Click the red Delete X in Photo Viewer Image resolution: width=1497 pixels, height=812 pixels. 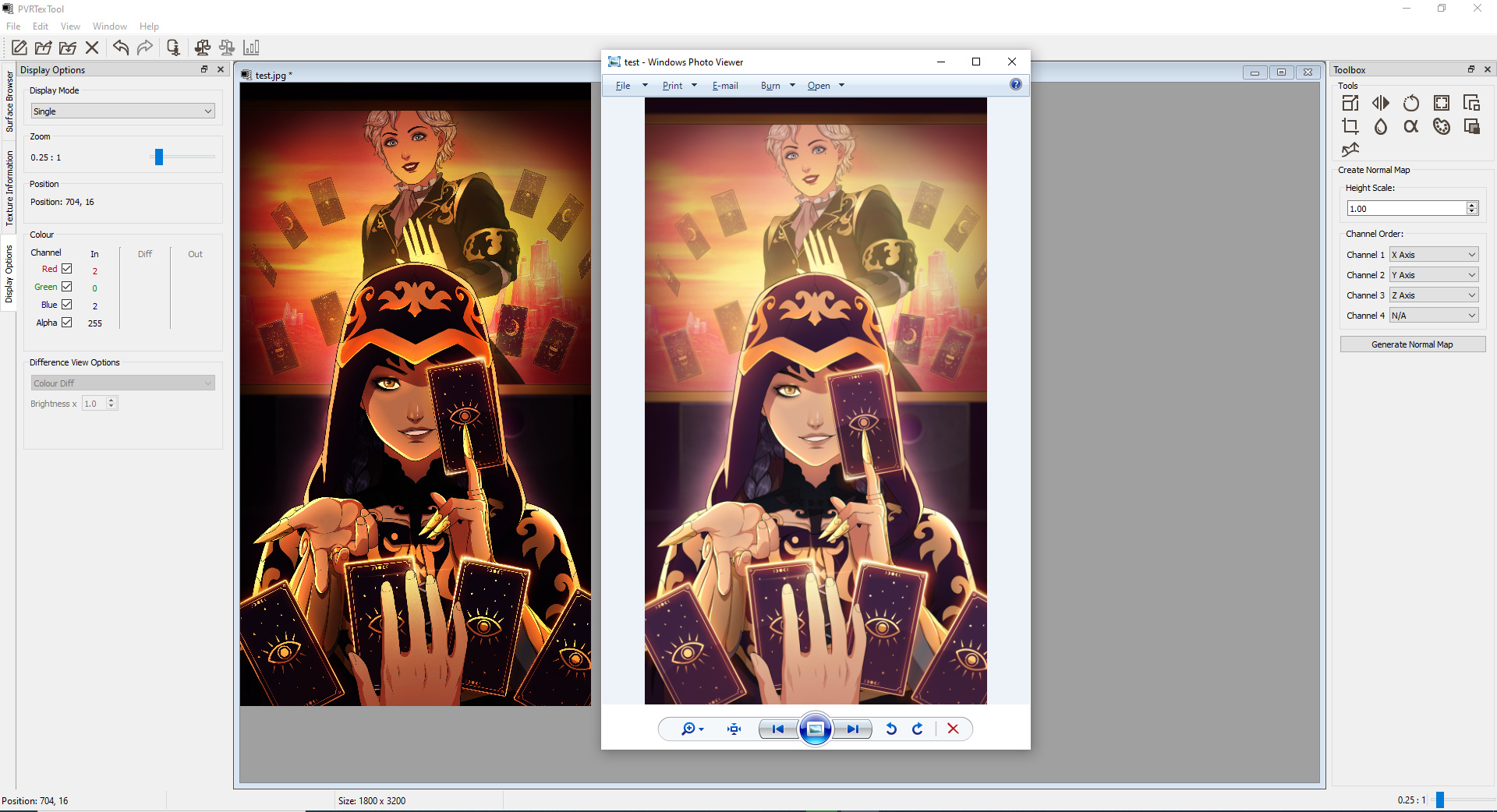coord(953,729)
